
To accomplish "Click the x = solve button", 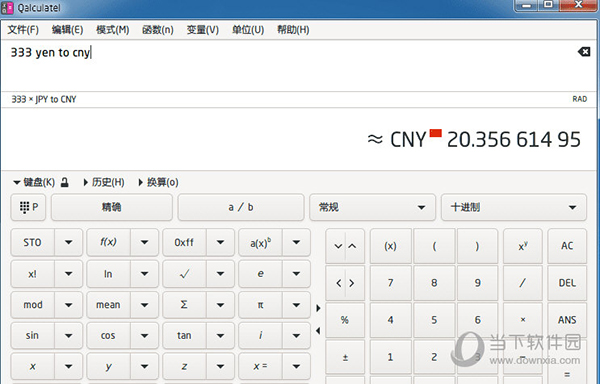I will pyautogui.click(x=260, y=366).
